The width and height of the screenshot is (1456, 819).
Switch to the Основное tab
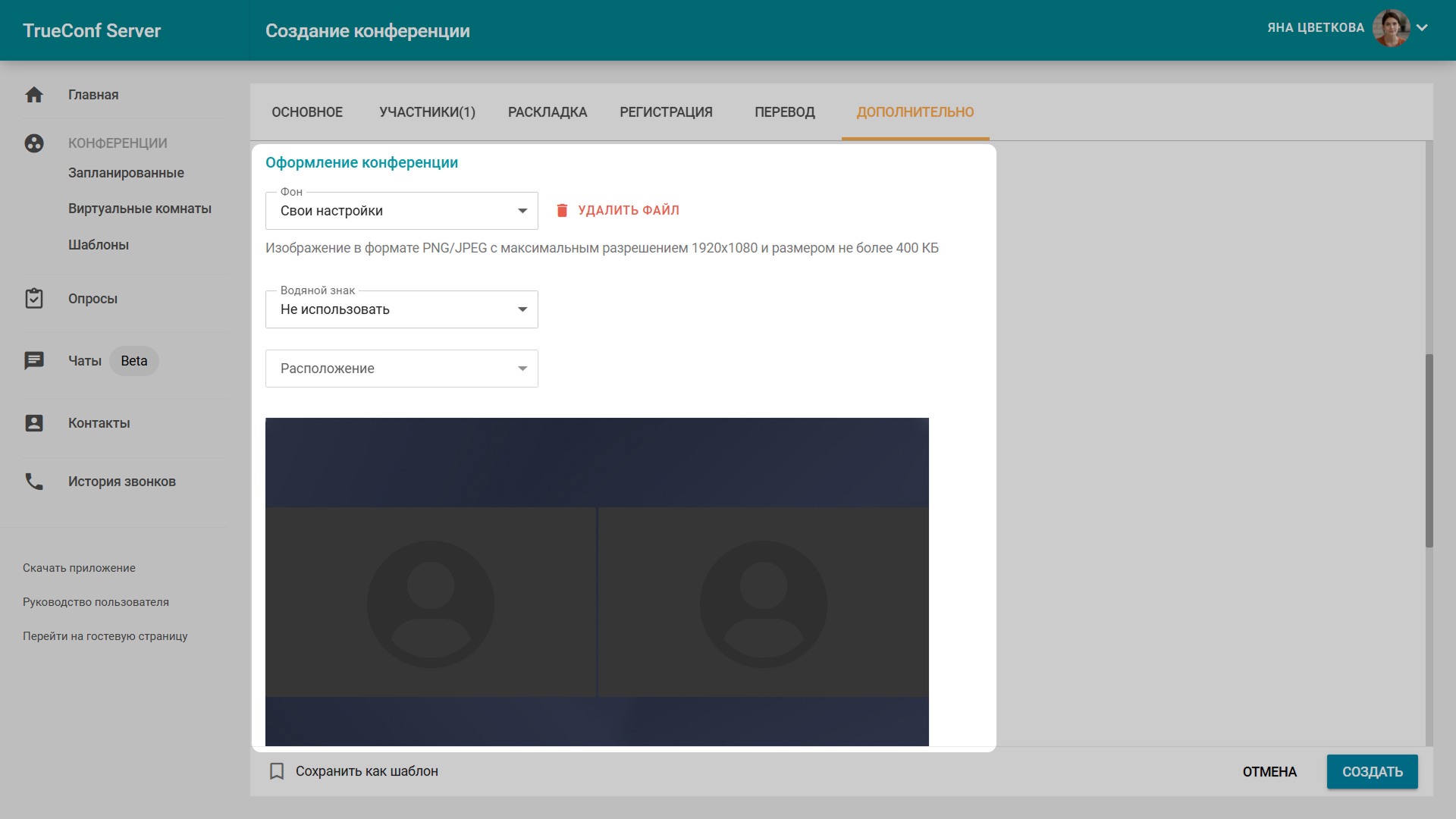pos(307,112)
